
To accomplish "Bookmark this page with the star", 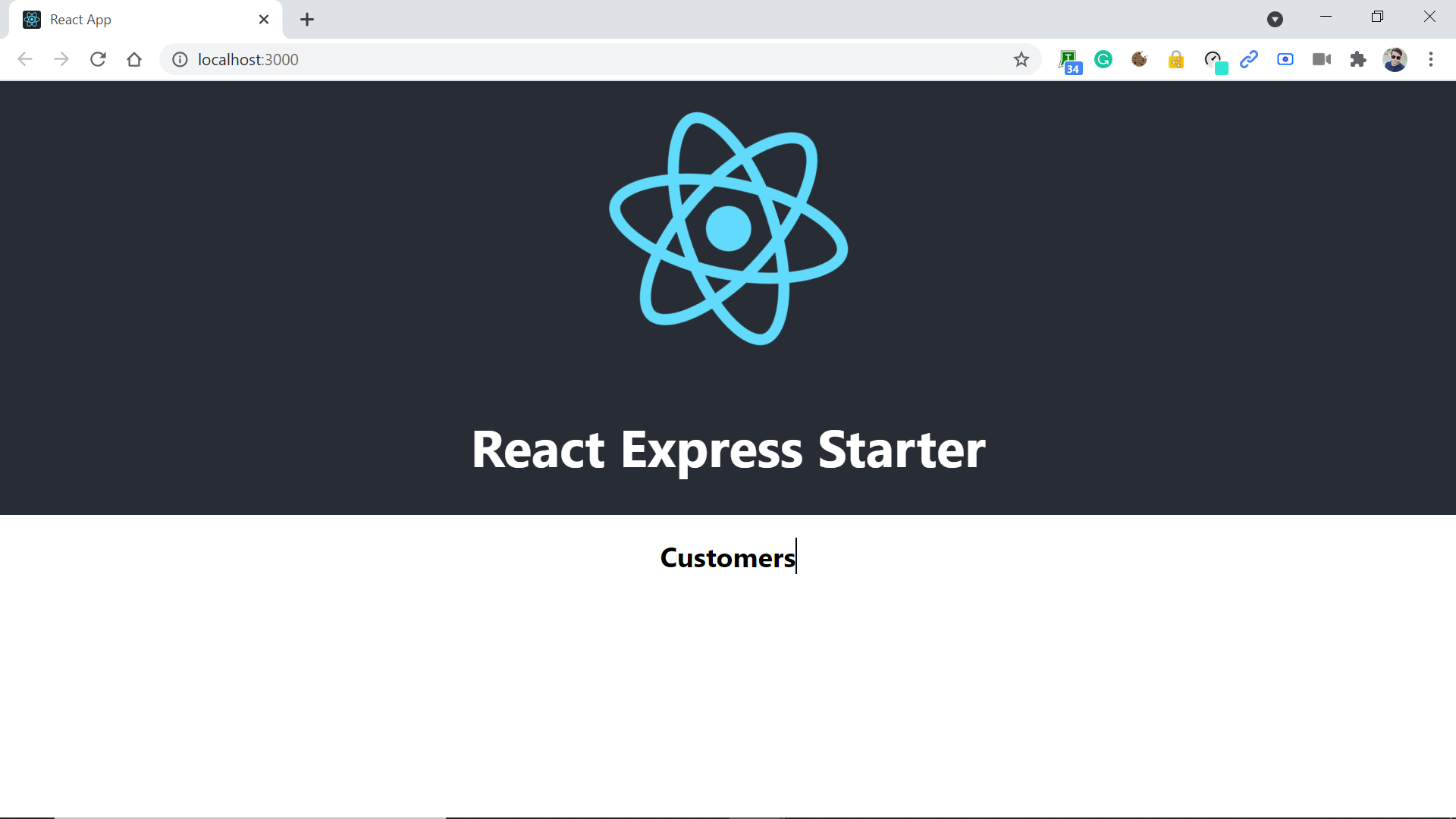I will click(x=1021, y=59).
